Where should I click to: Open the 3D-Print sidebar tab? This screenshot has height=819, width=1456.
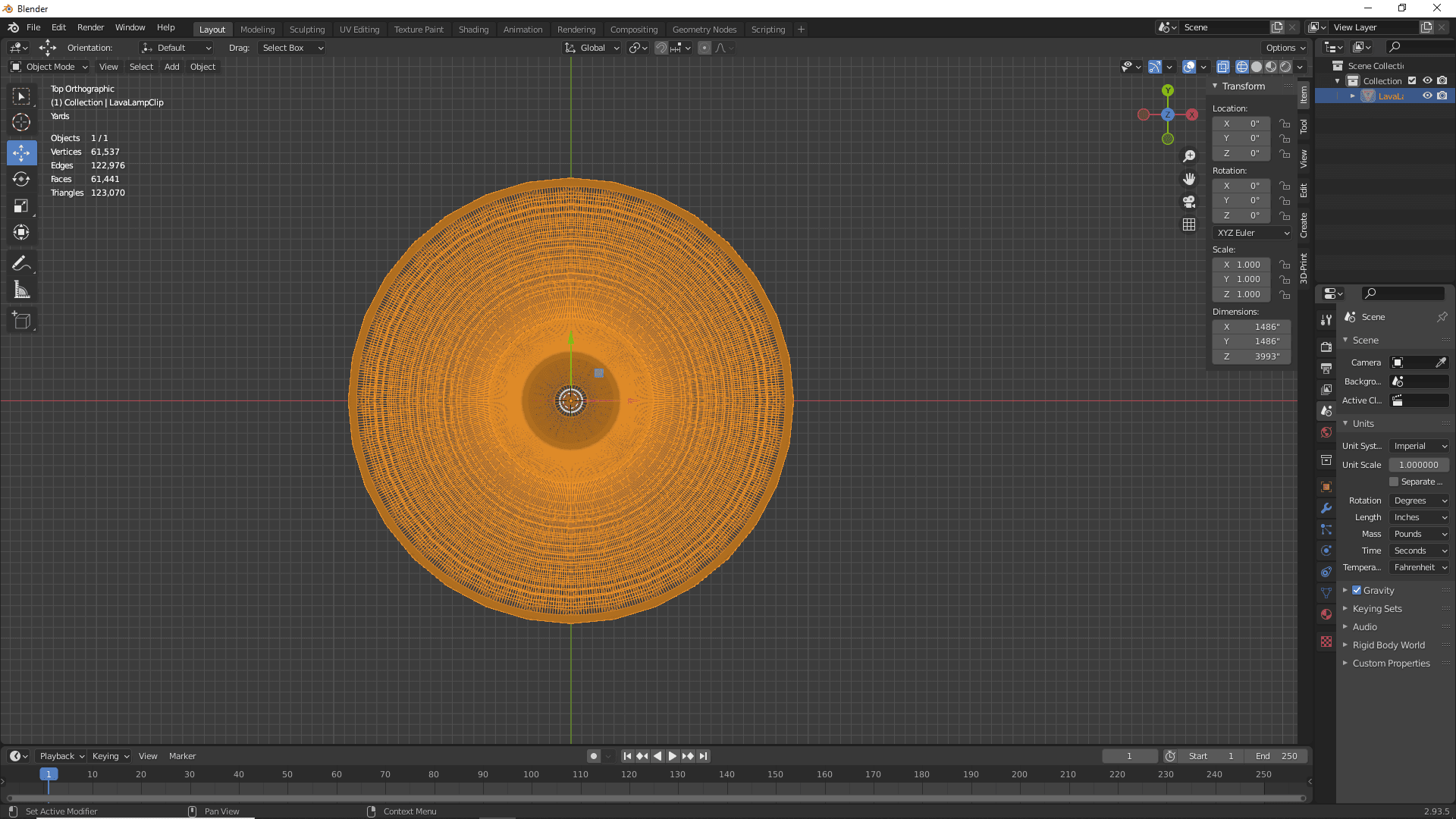(x=1304, y=268)
